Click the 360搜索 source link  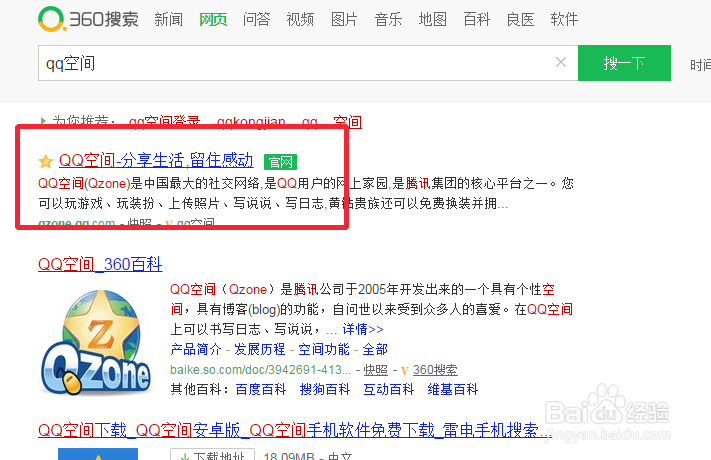point(435,370)
